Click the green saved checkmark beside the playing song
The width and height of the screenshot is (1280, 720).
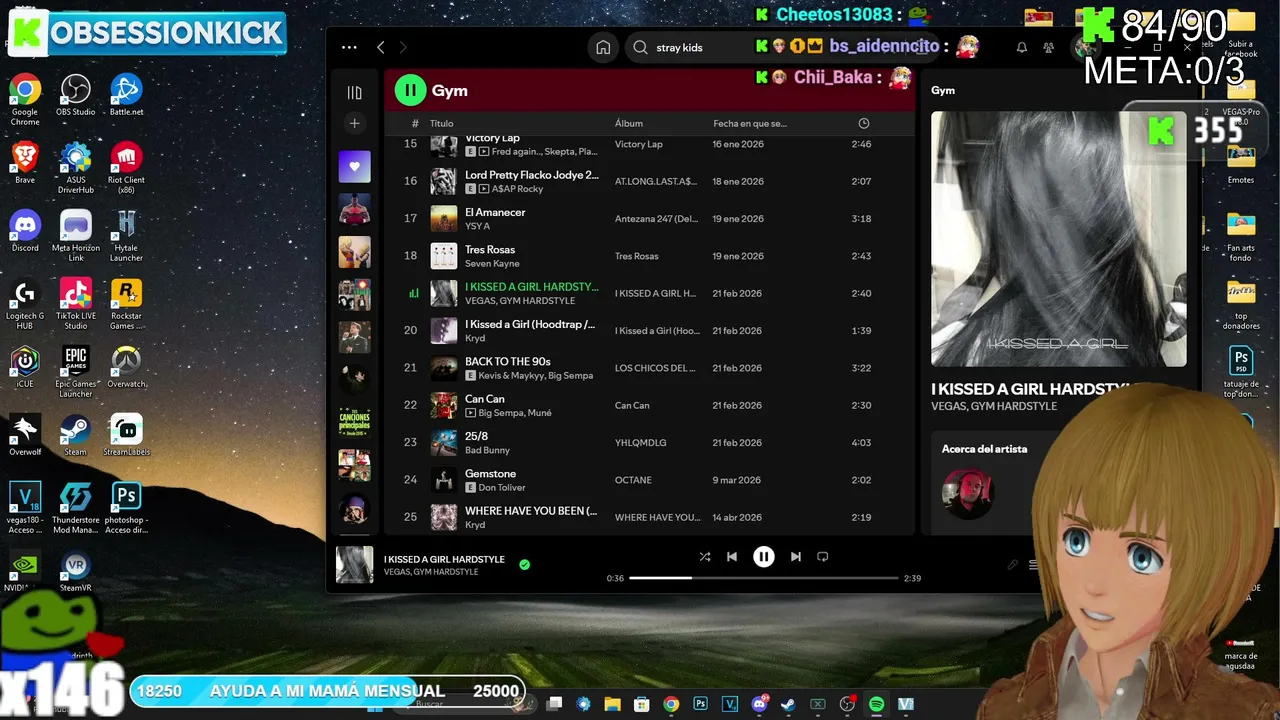(x=524, y=565)
